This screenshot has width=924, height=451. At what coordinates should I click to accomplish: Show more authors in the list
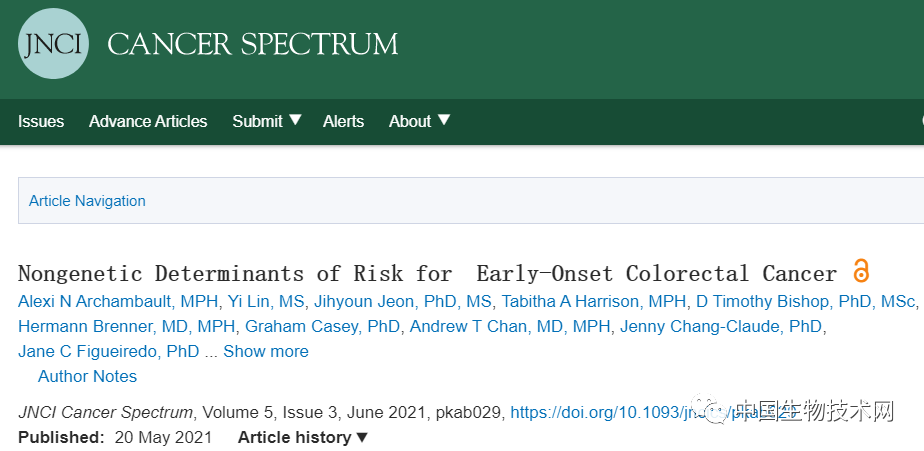point(266,351)
